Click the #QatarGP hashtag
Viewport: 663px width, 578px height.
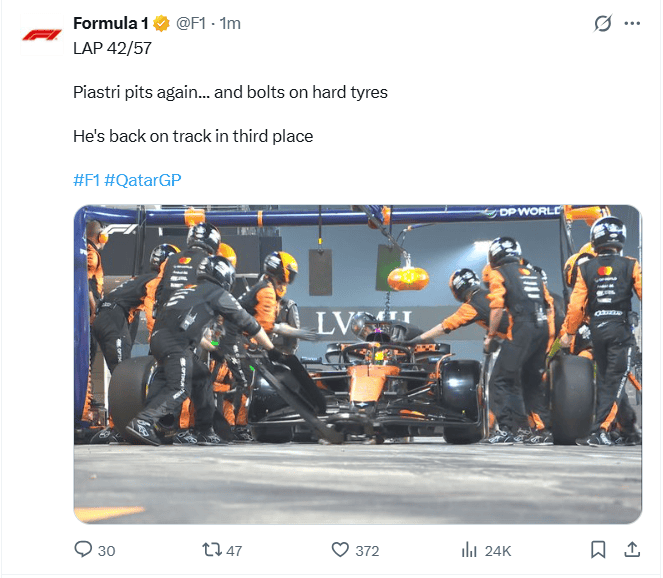[x=142, y=180]
